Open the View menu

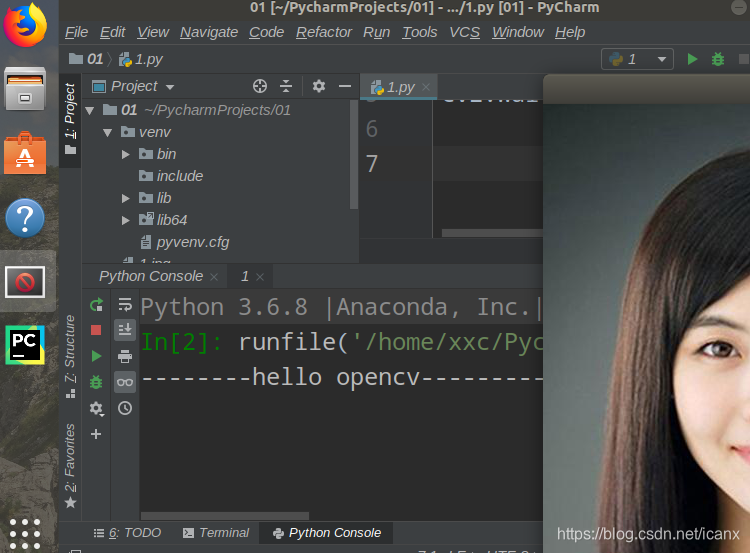pyautogui.click(x=153, y=32)
